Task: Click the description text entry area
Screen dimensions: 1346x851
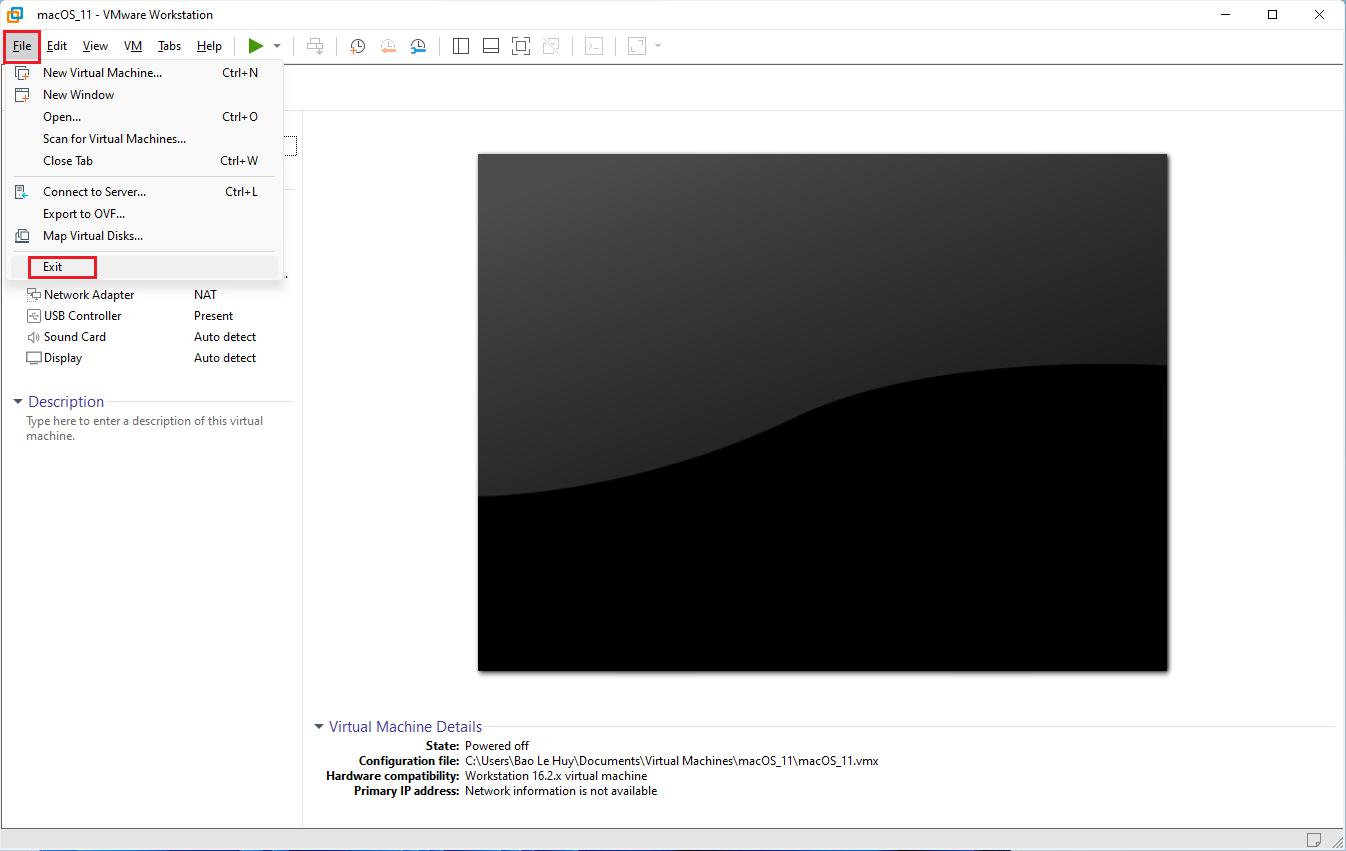Action: (x=145, y=428)
